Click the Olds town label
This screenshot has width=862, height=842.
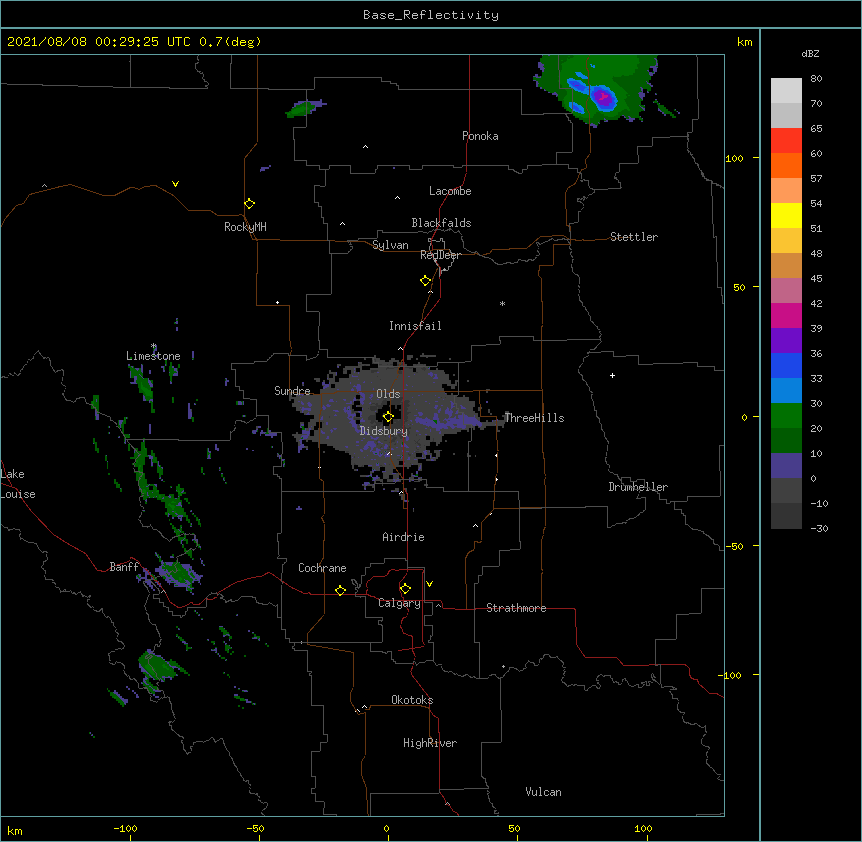(388, 394)
